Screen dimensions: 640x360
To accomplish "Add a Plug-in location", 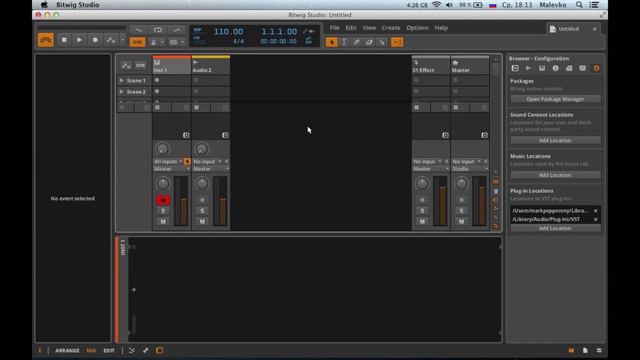I will point(555,228).
